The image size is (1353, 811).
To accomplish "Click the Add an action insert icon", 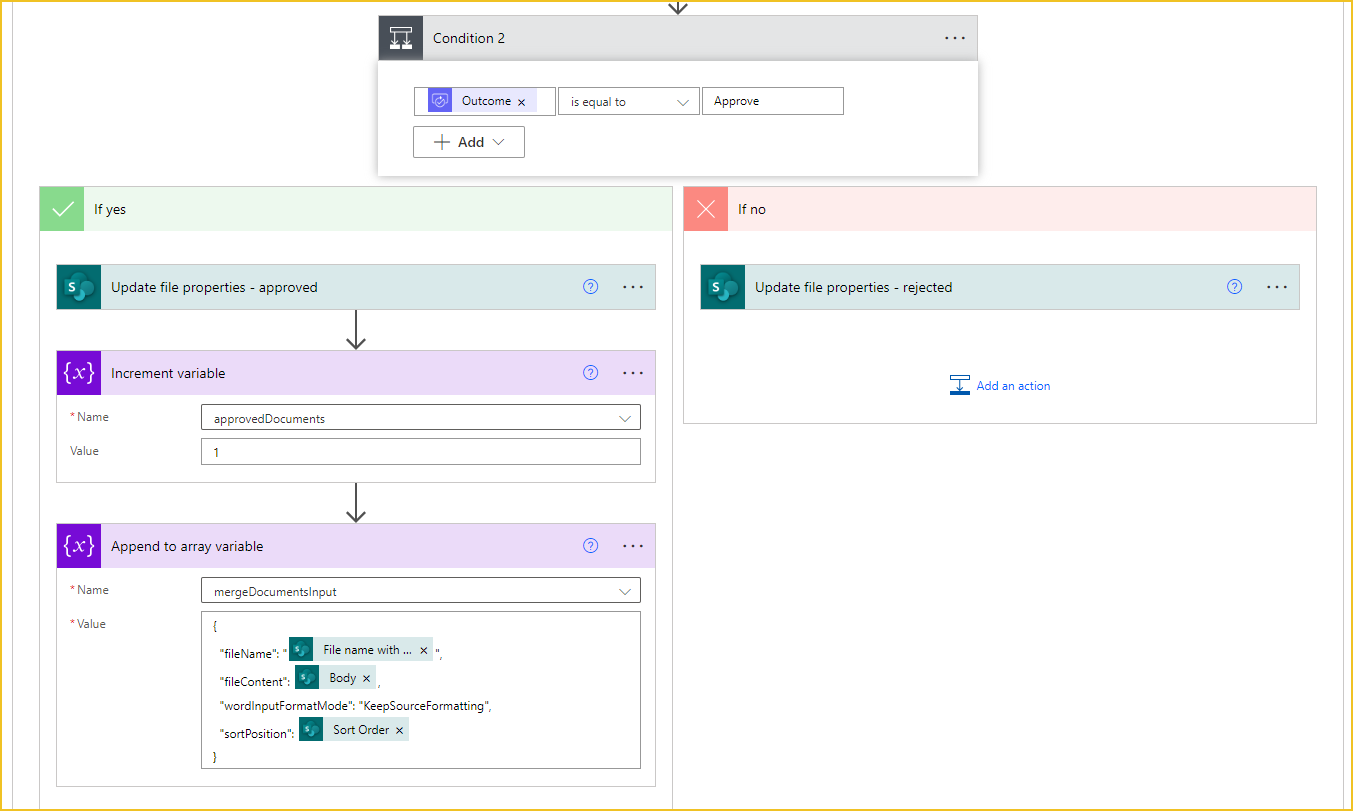I will click(960, 385).
